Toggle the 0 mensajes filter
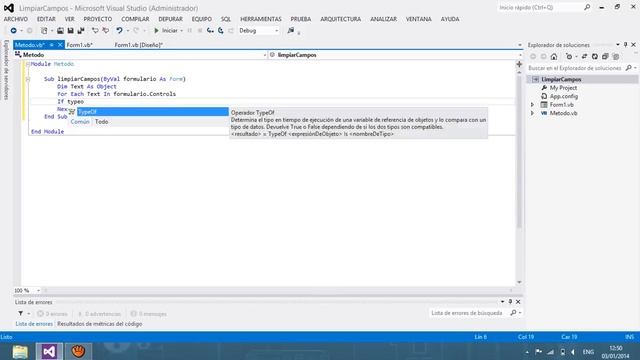Viewport: 640px width, 360px height. click(x=149, y=314)
